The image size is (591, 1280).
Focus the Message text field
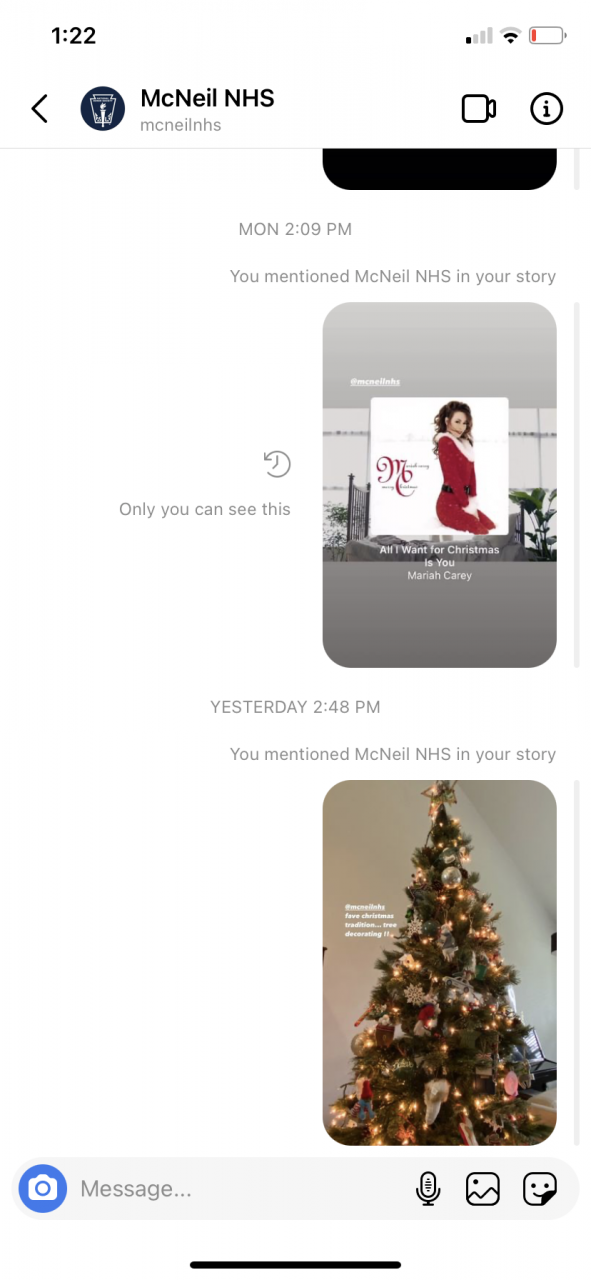pos(240,1188)
